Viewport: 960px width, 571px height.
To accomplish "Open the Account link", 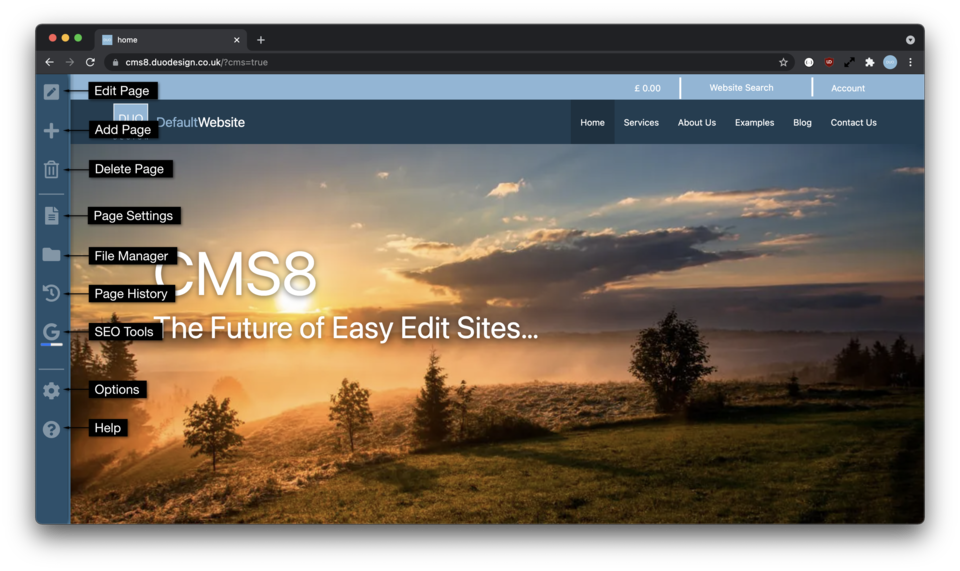I will coord(848,88).
